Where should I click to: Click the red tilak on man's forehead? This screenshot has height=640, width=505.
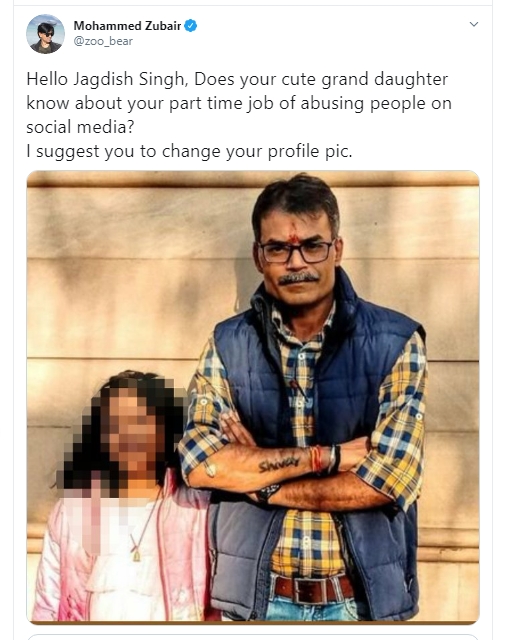click(x=293, y=239)
